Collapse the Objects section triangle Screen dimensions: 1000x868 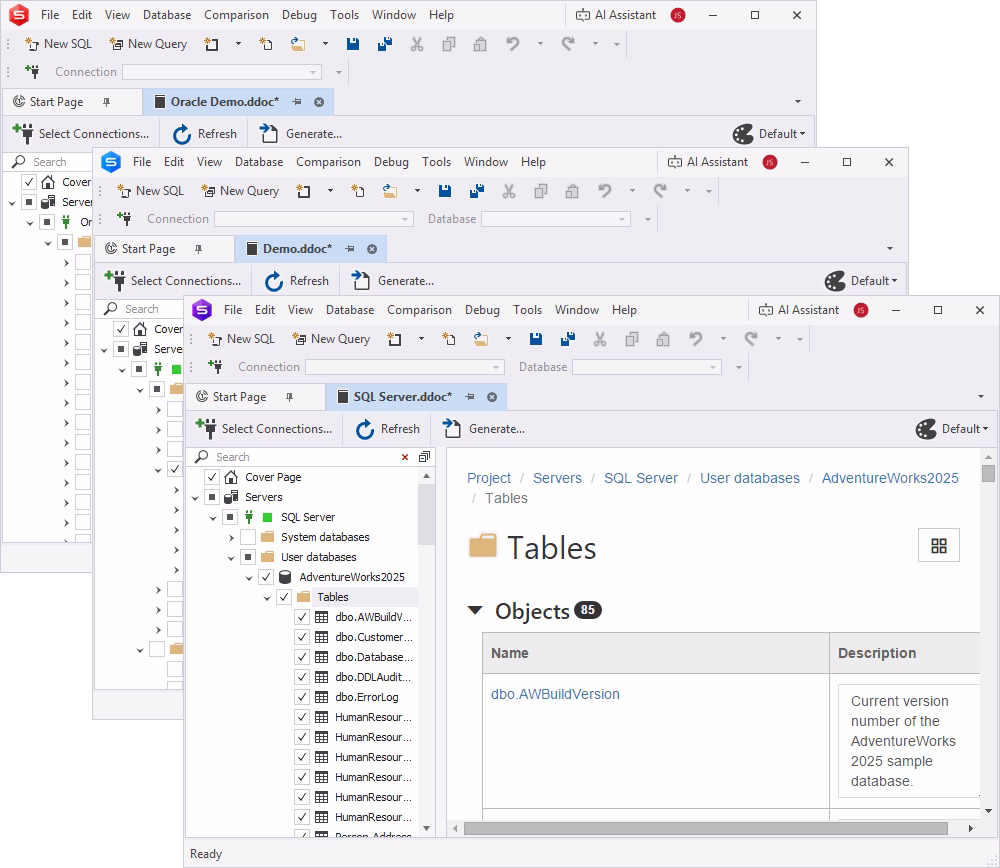[x=474, y=610]
